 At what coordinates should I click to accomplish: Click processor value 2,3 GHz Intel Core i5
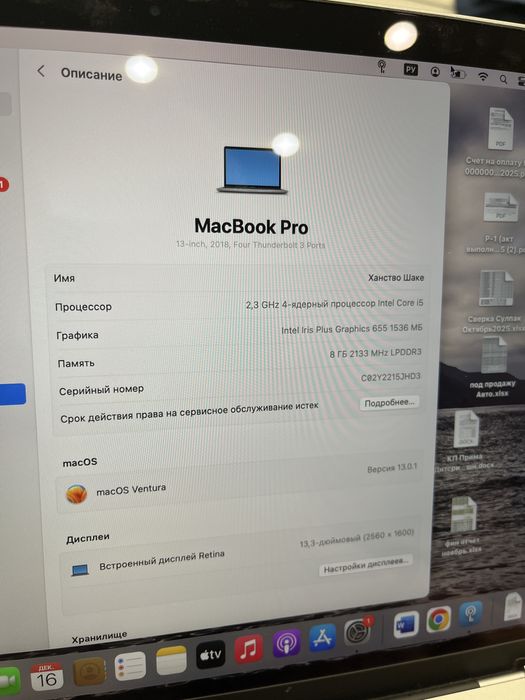[334, 304]
